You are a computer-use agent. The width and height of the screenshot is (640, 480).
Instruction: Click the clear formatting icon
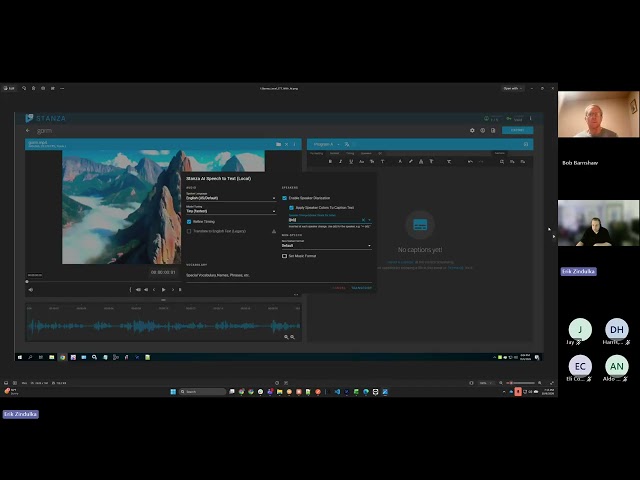449,162
